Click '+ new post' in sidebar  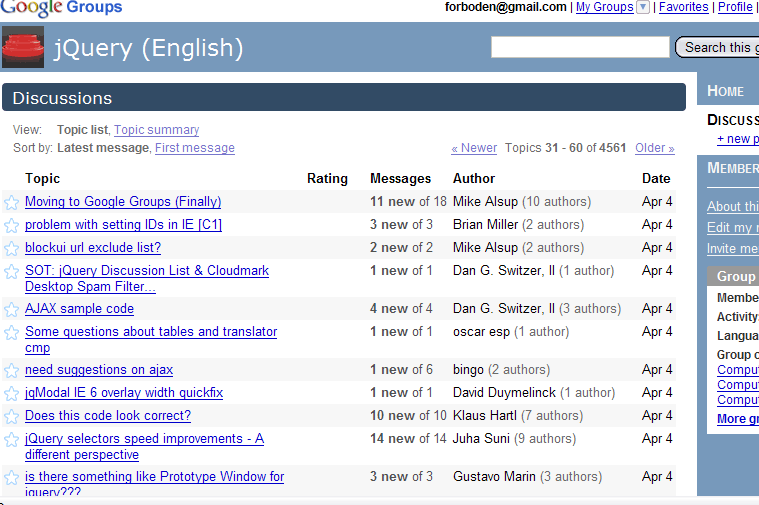pyautogui.click(x=738, y=139)
